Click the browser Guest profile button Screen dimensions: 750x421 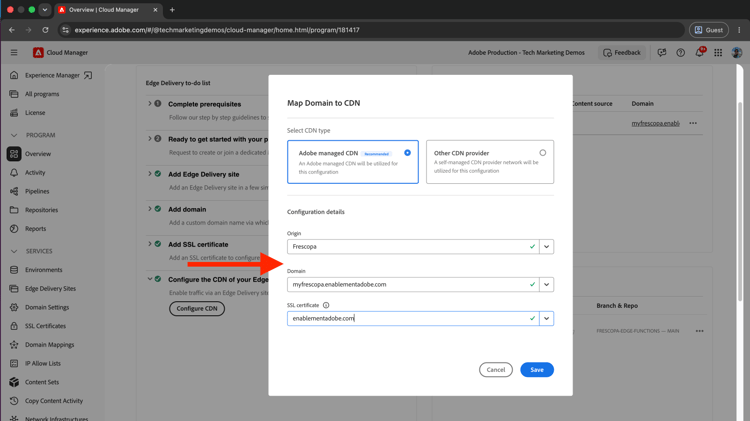point(709,30)
